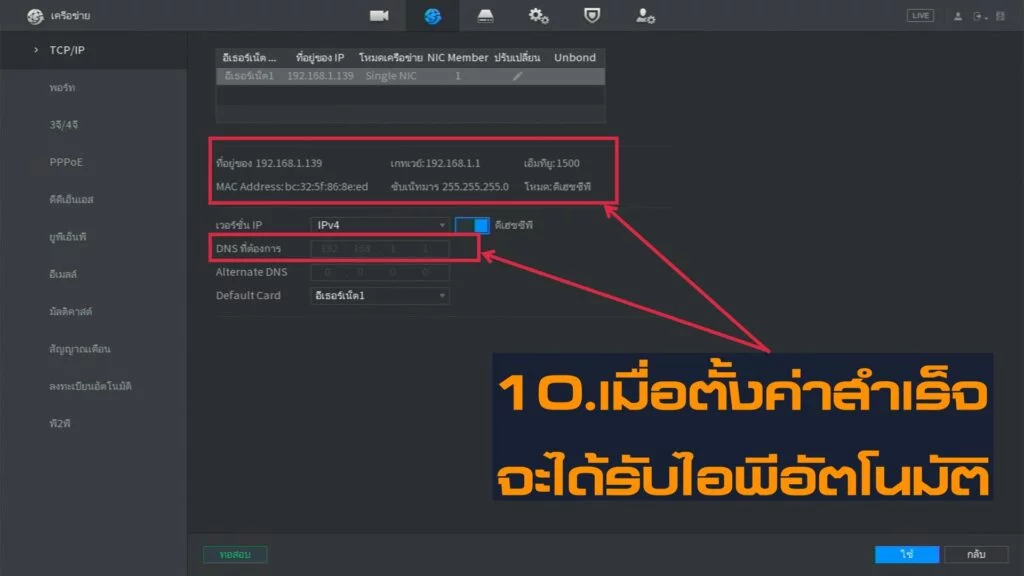Open the Camera settings icon in top bar
This screenshot has height=576, width=1024.
pyautogui.click(x=379, y=15)
